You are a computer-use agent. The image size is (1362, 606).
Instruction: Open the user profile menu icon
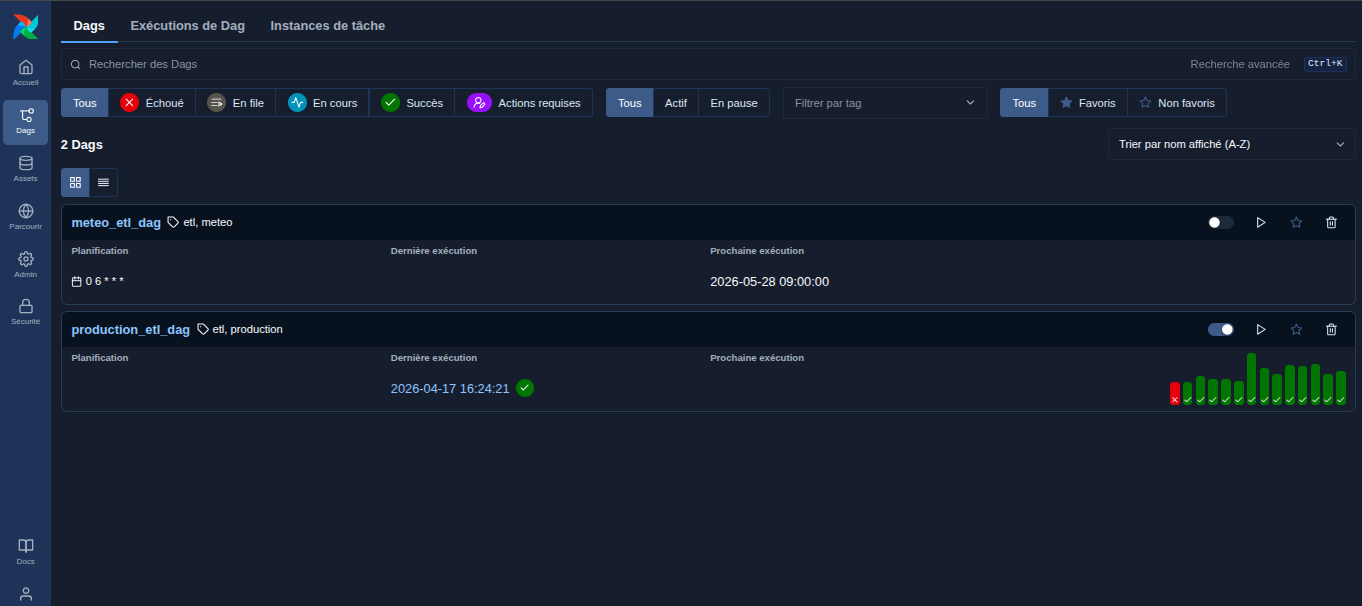(26, 594)
